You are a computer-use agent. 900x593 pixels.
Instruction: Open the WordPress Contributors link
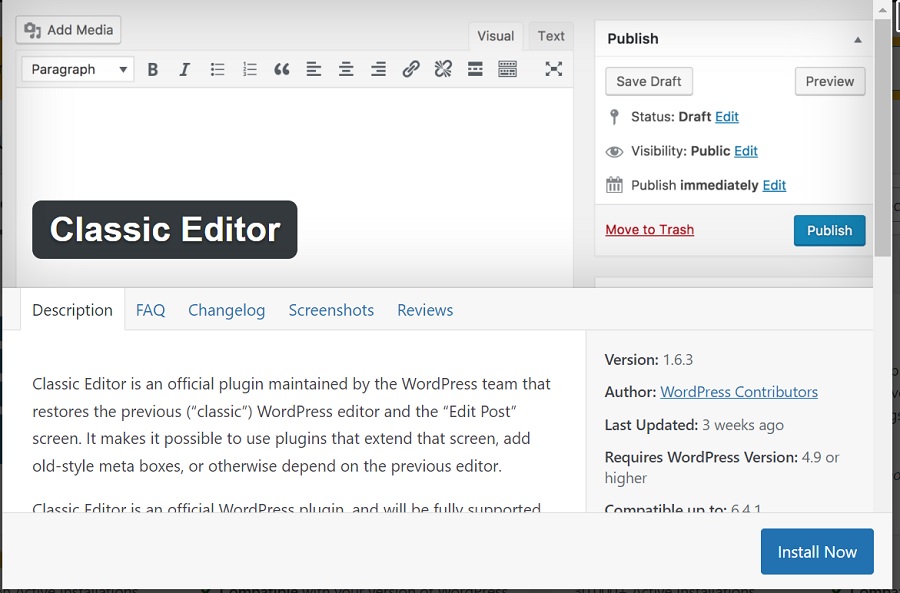click(x=739, y=391)
